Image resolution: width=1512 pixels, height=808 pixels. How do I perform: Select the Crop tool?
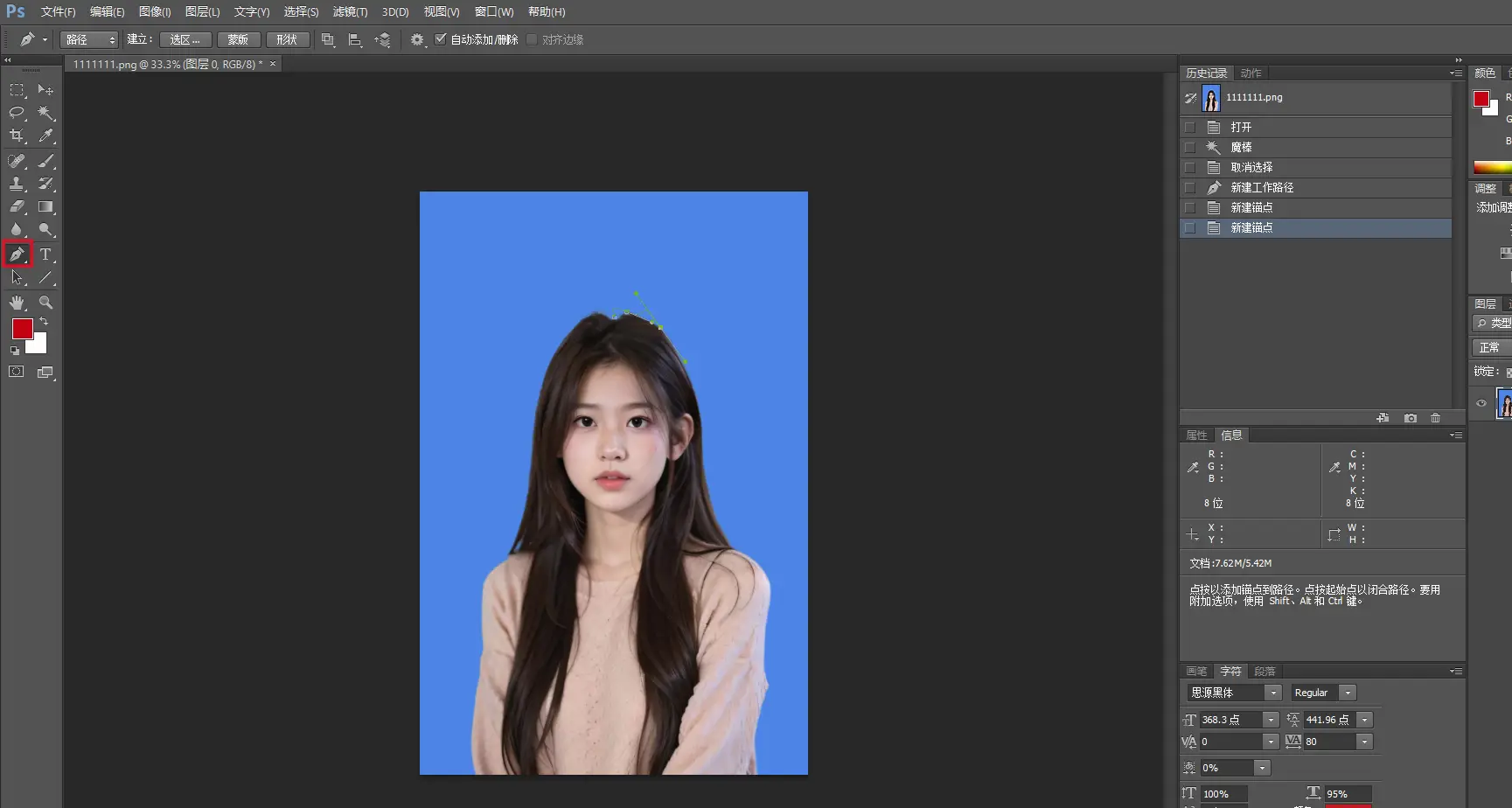click(x=17, y=136)
